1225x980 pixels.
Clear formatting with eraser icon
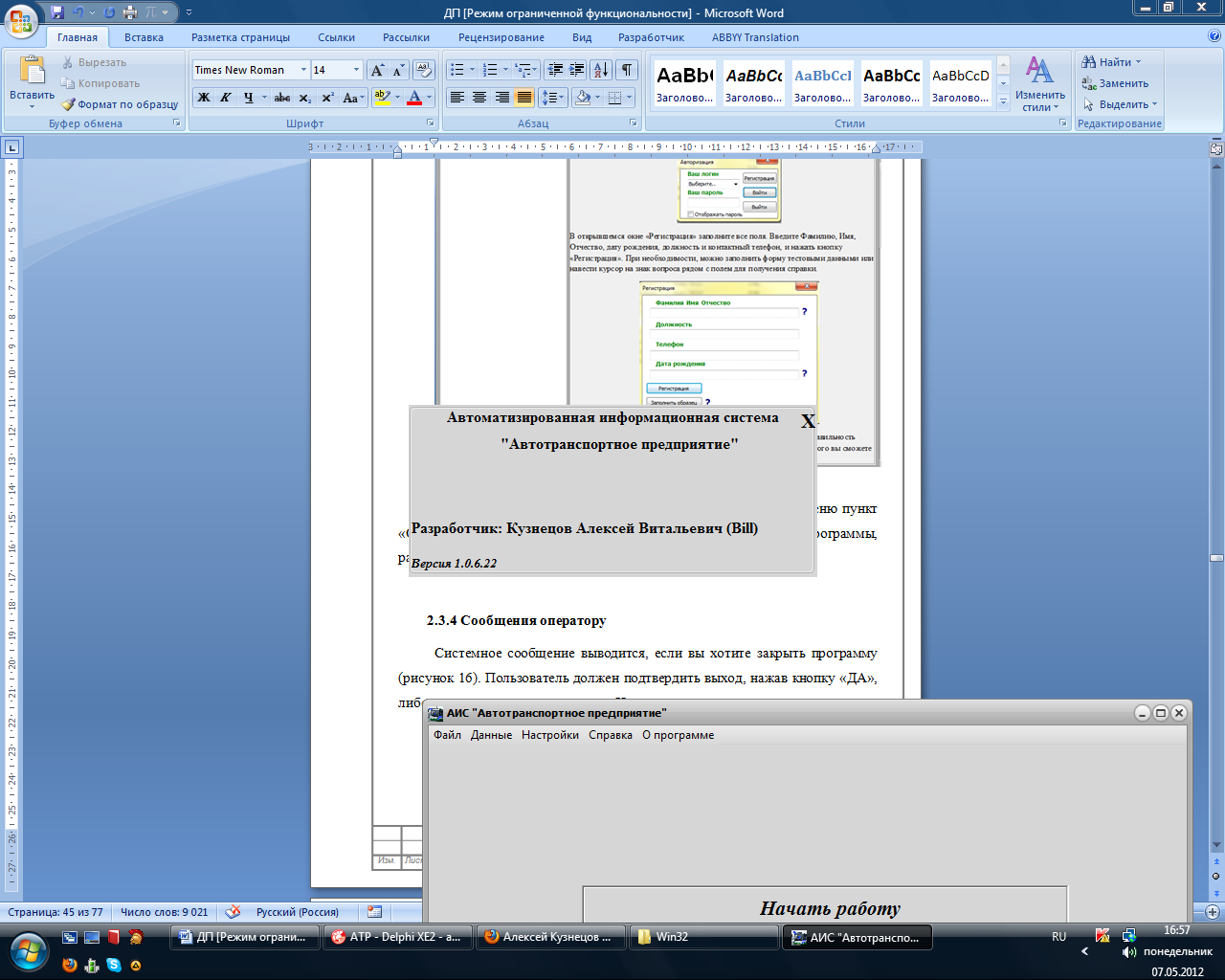pos(425,70)
